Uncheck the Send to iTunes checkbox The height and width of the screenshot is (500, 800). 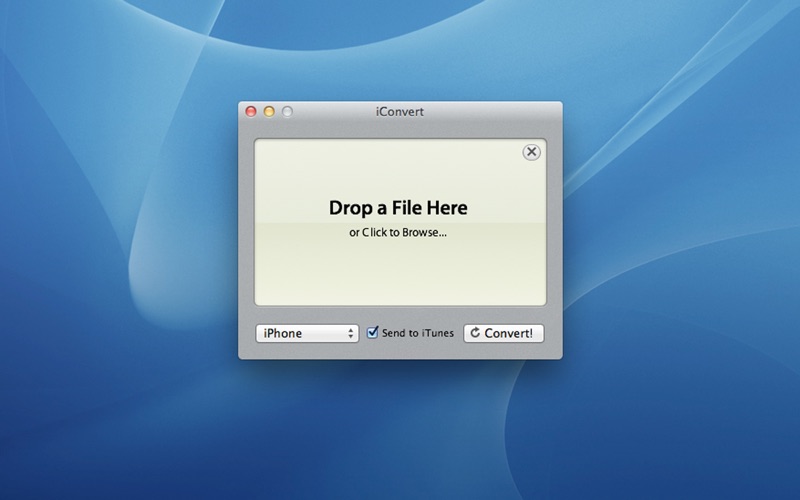tap(372, 333)
